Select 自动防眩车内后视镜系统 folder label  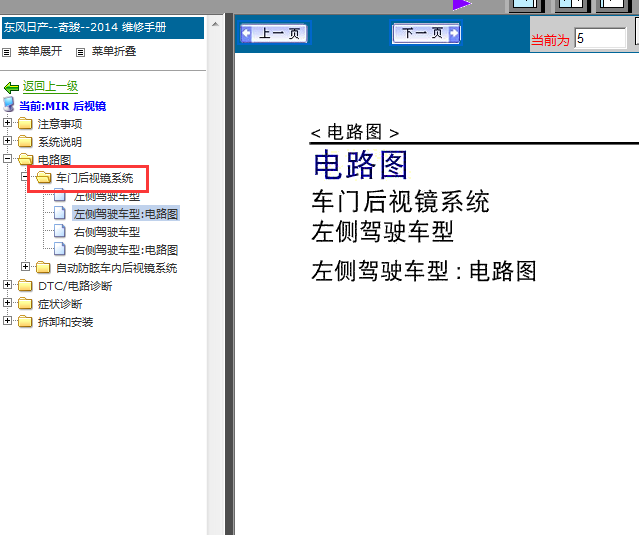[x=117, y=268]
